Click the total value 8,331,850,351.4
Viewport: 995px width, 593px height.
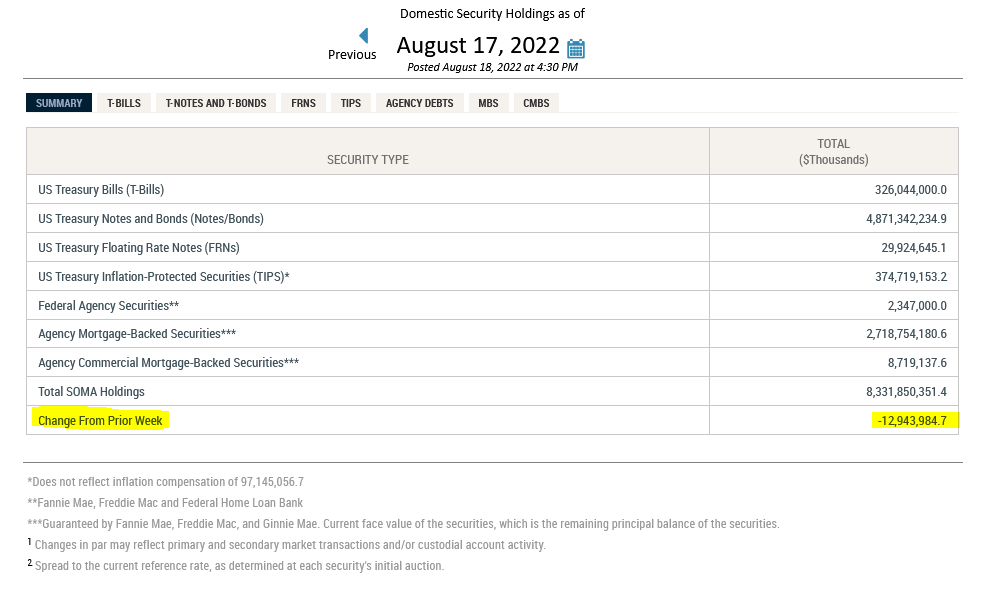[906, 392]
